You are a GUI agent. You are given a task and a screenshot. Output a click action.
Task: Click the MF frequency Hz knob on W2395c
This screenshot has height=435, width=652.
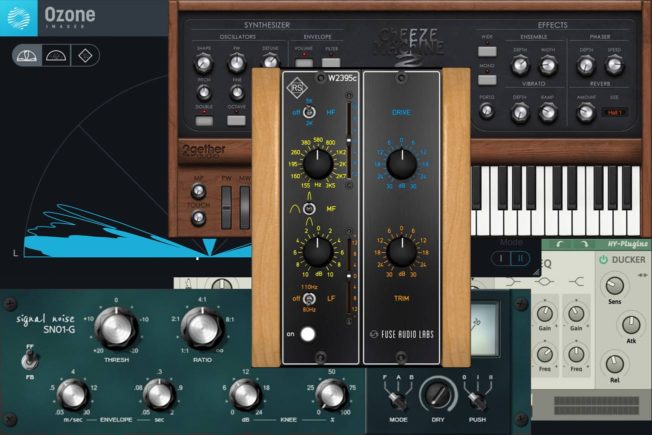pos(318,164)
